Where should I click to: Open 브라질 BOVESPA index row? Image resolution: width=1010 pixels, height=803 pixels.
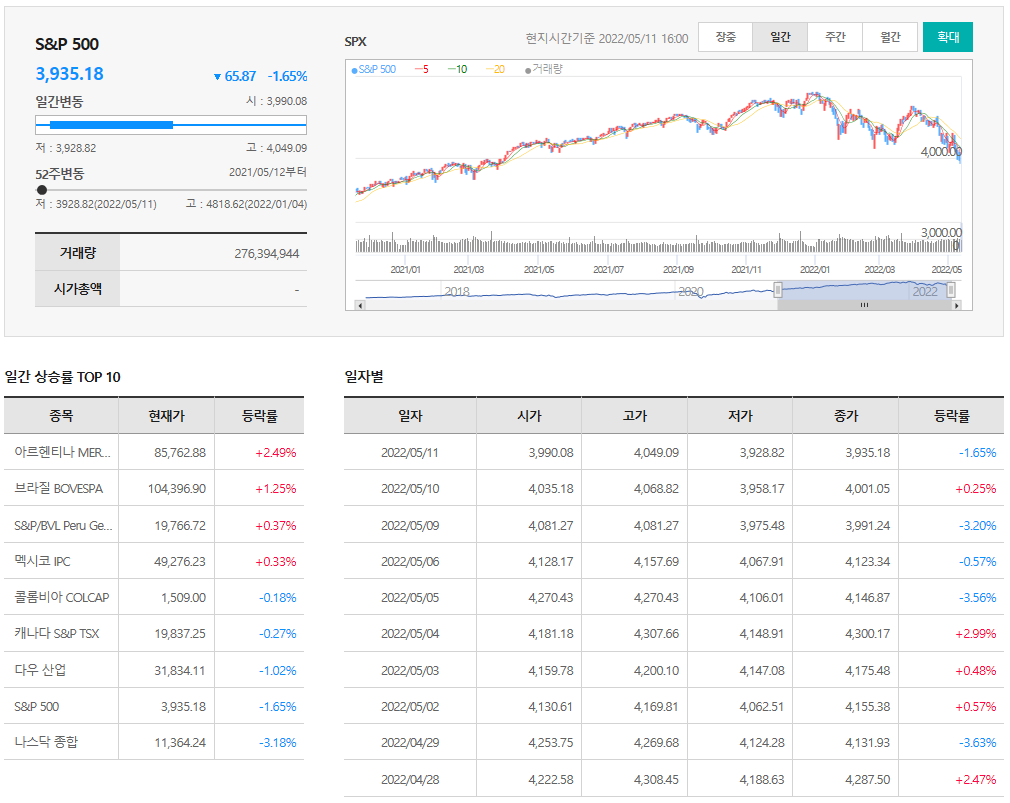click(154, 488)
